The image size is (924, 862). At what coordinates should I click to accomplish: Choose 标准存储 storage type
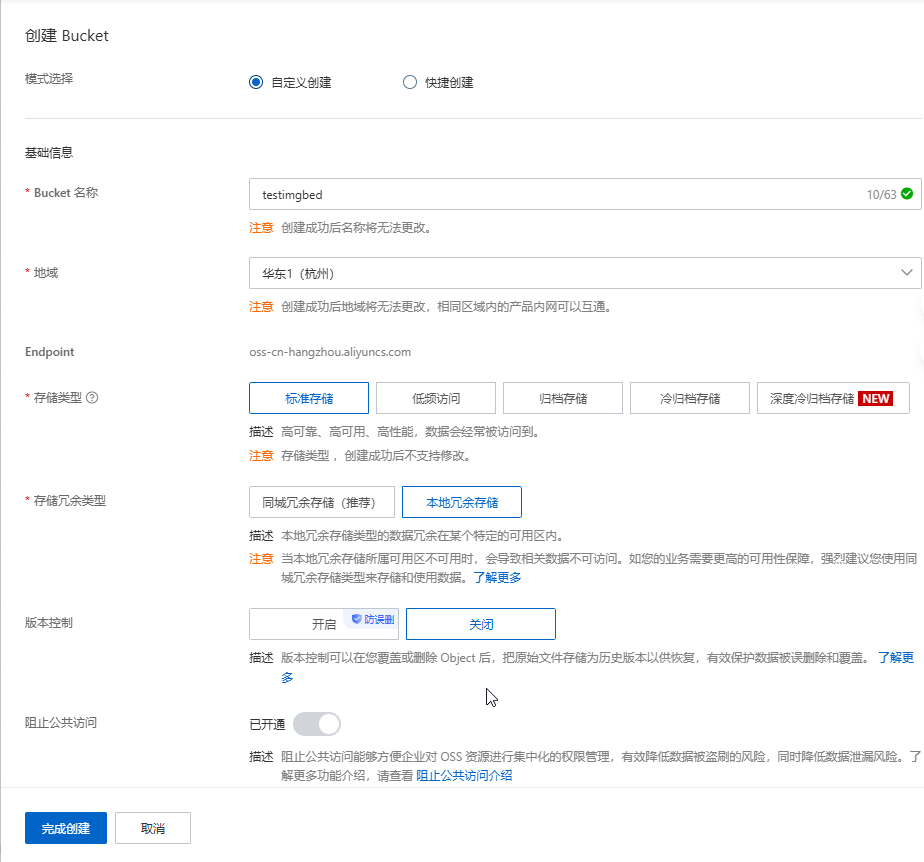click(x=309, y=398)
